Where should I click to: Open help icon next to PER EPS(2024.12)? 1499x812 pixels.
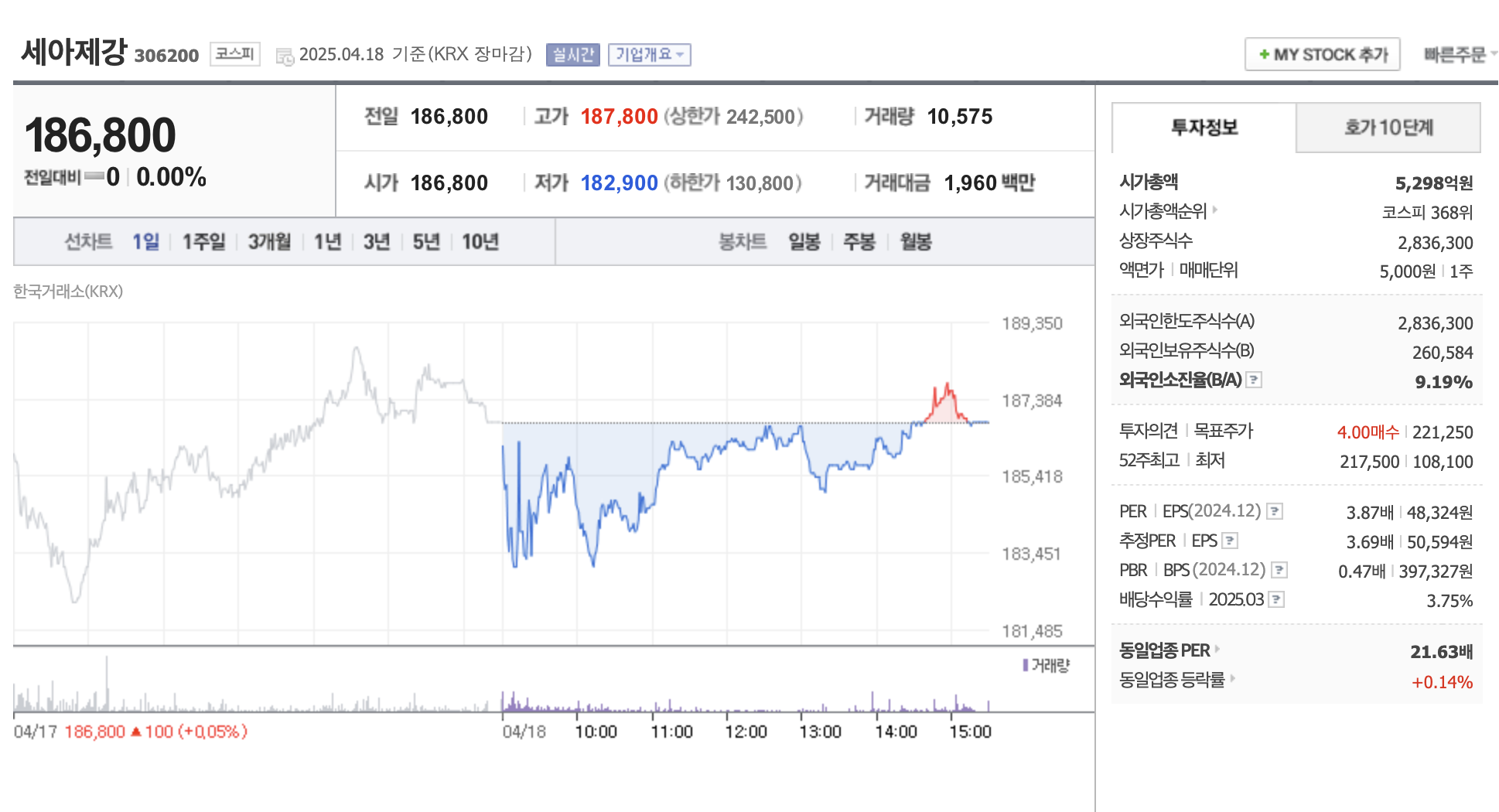click(x=1275, y=511)
